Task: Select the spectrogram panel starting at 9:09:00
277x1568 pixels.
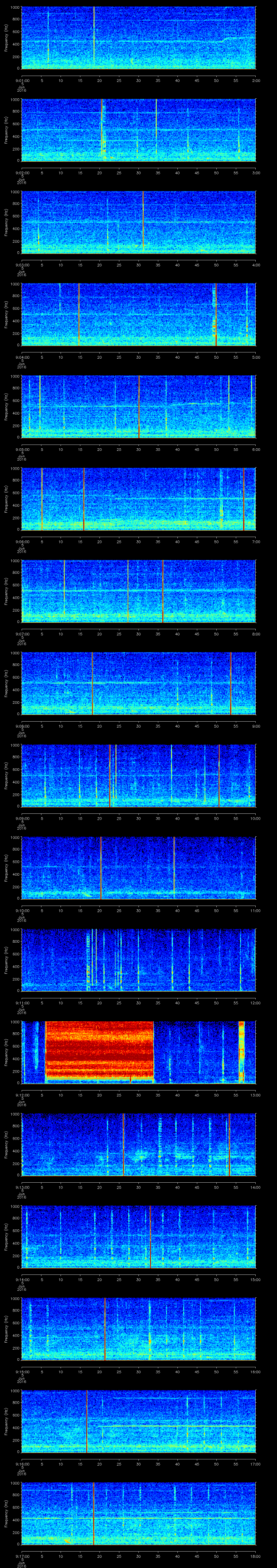Action: (138, 775)
